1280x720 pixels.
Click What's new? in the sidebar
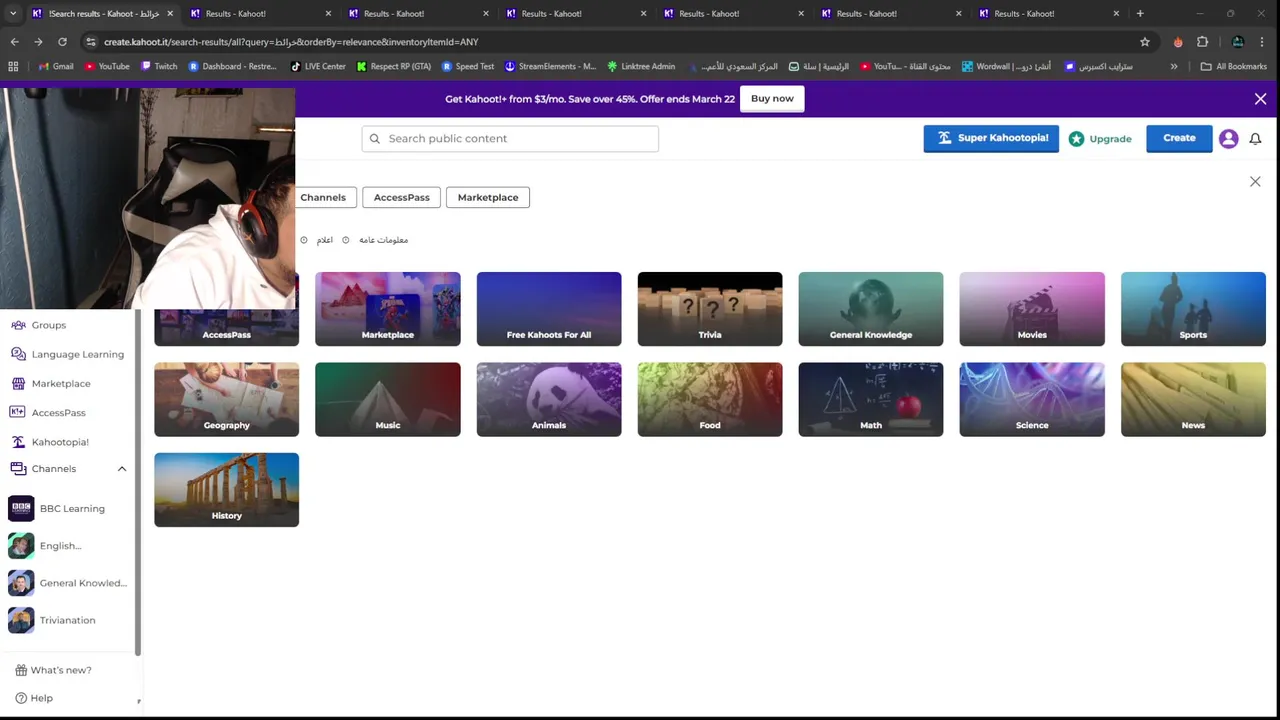pyautogui.click(x=53, y=670)
